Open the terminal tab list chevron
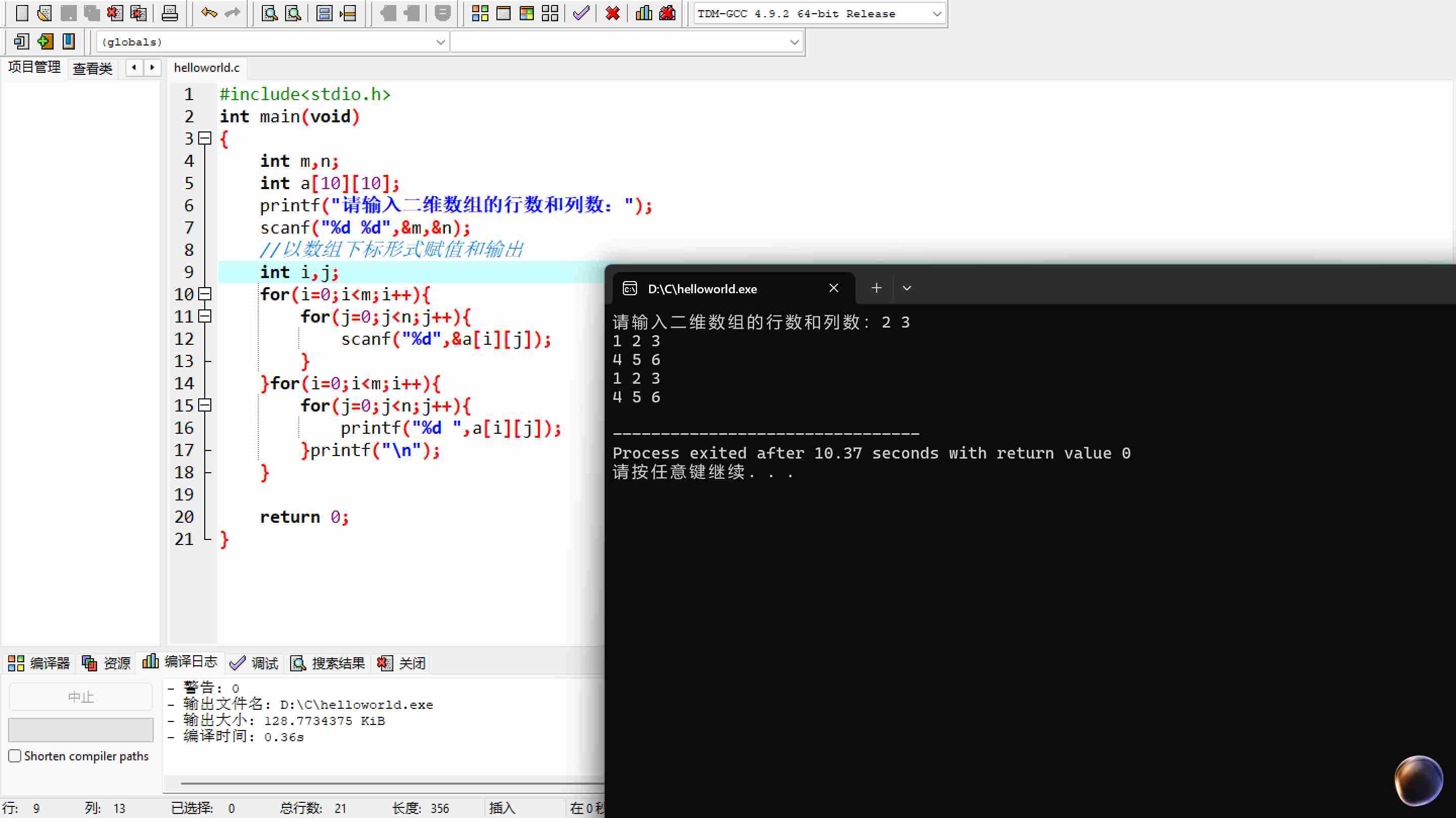 [906, 288]
